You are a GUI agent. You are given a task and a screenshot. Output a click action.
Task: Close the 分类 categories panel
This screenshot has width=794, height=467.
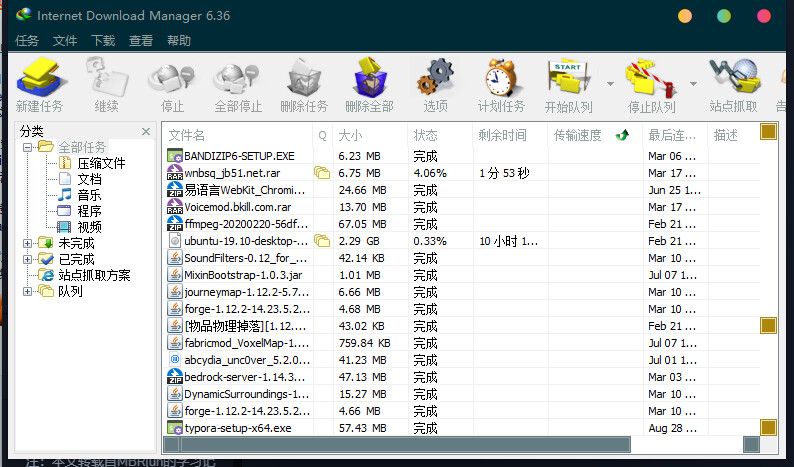point(146,131)
